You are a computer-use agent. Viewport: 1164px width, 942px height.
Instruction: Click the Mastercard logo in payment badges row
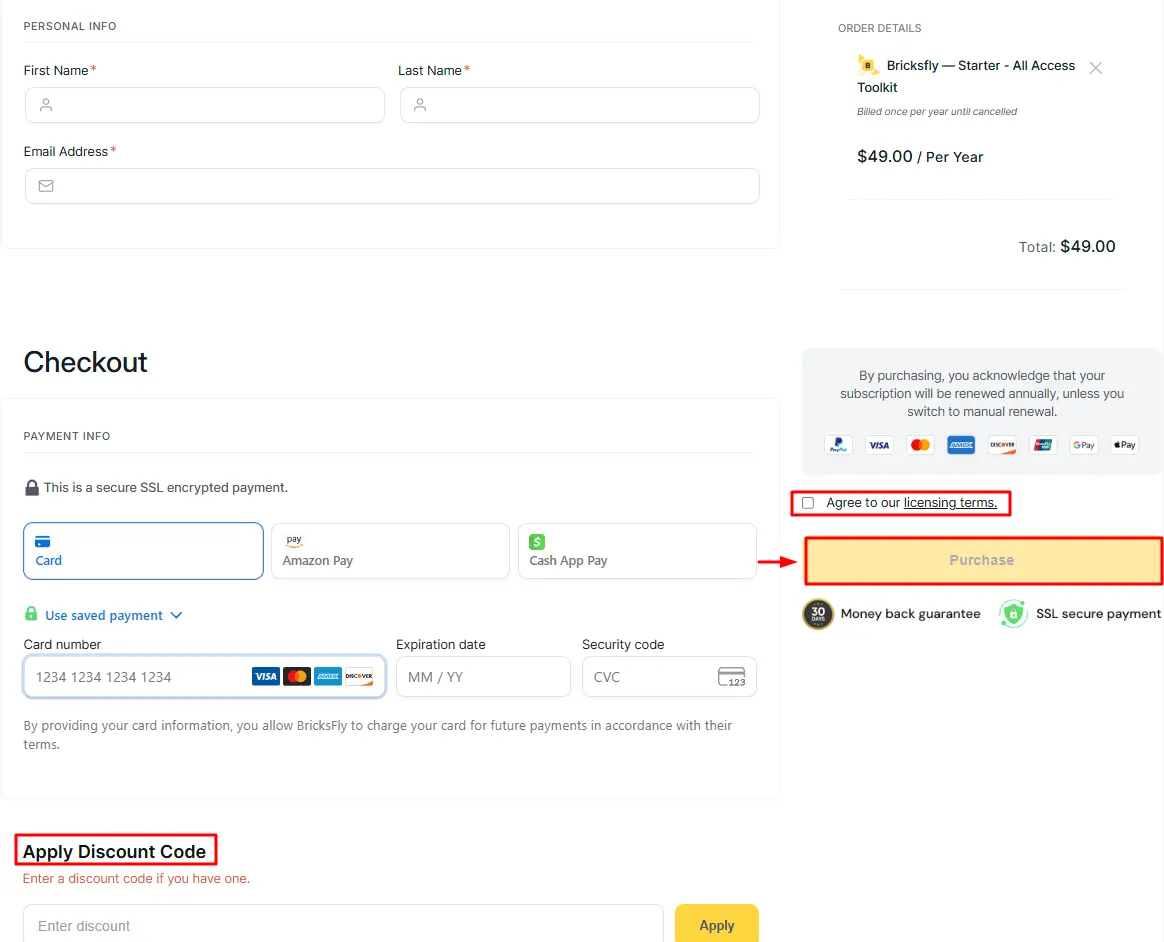click(x=921, y=445)
